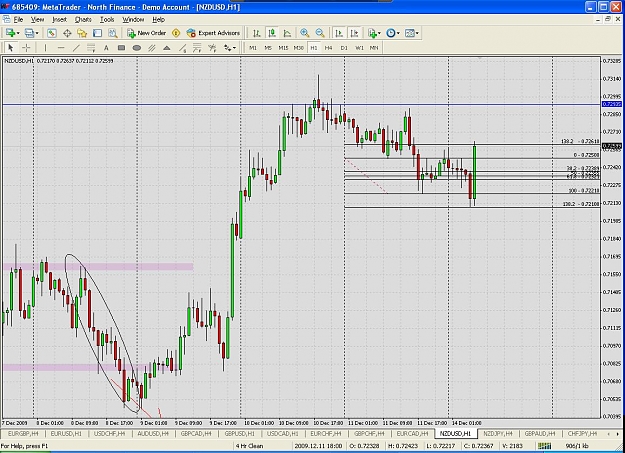Open the Charts menu
The image size is (625, 453).
pos(83,19)
